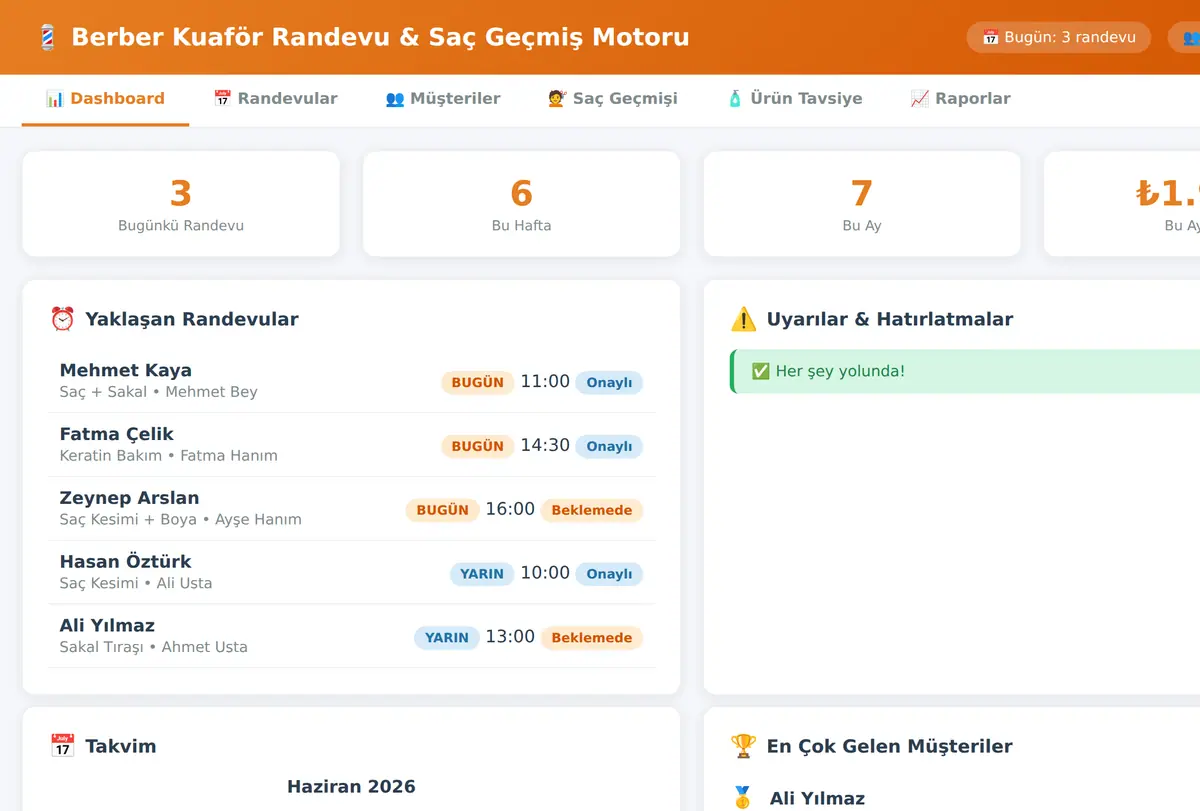
Task: Click the alarm clock icon beside Yaklaşan Randevular
Action: coord(62,319)
